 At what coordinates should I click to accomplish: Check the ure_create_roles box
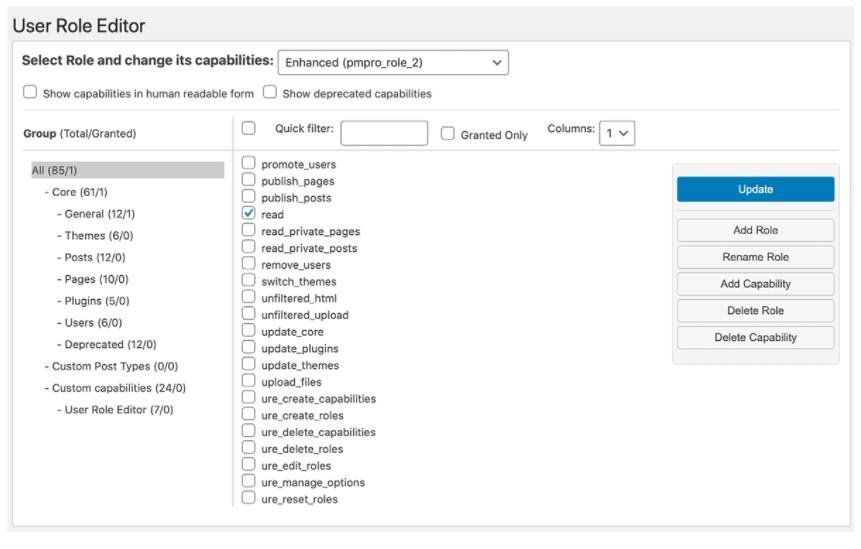(249, 414)
